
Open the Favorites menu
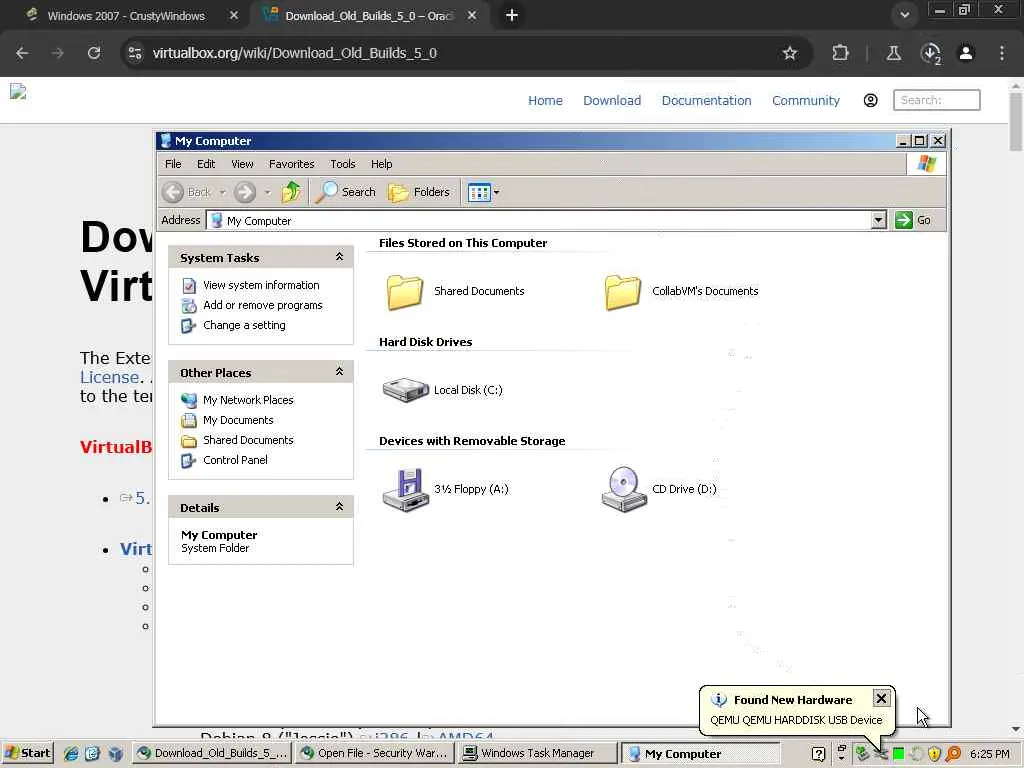291,164
